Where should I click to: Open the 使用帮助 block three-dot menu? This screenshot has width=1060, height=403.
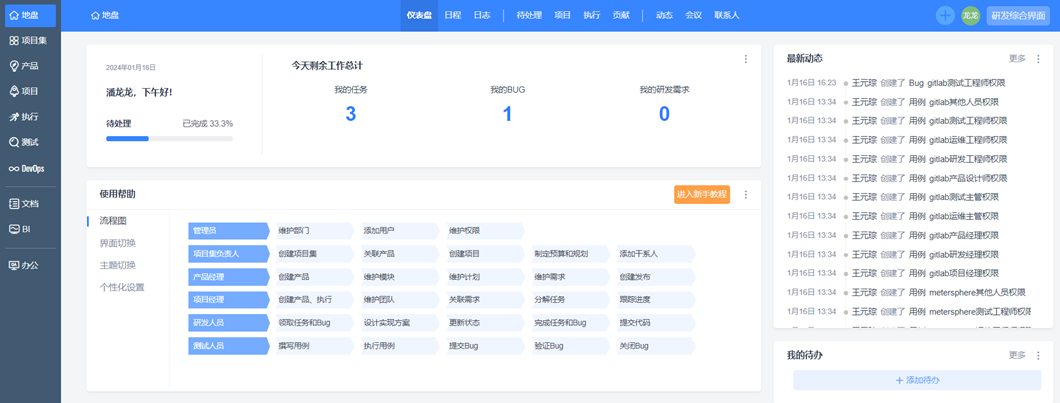(746, 194)
